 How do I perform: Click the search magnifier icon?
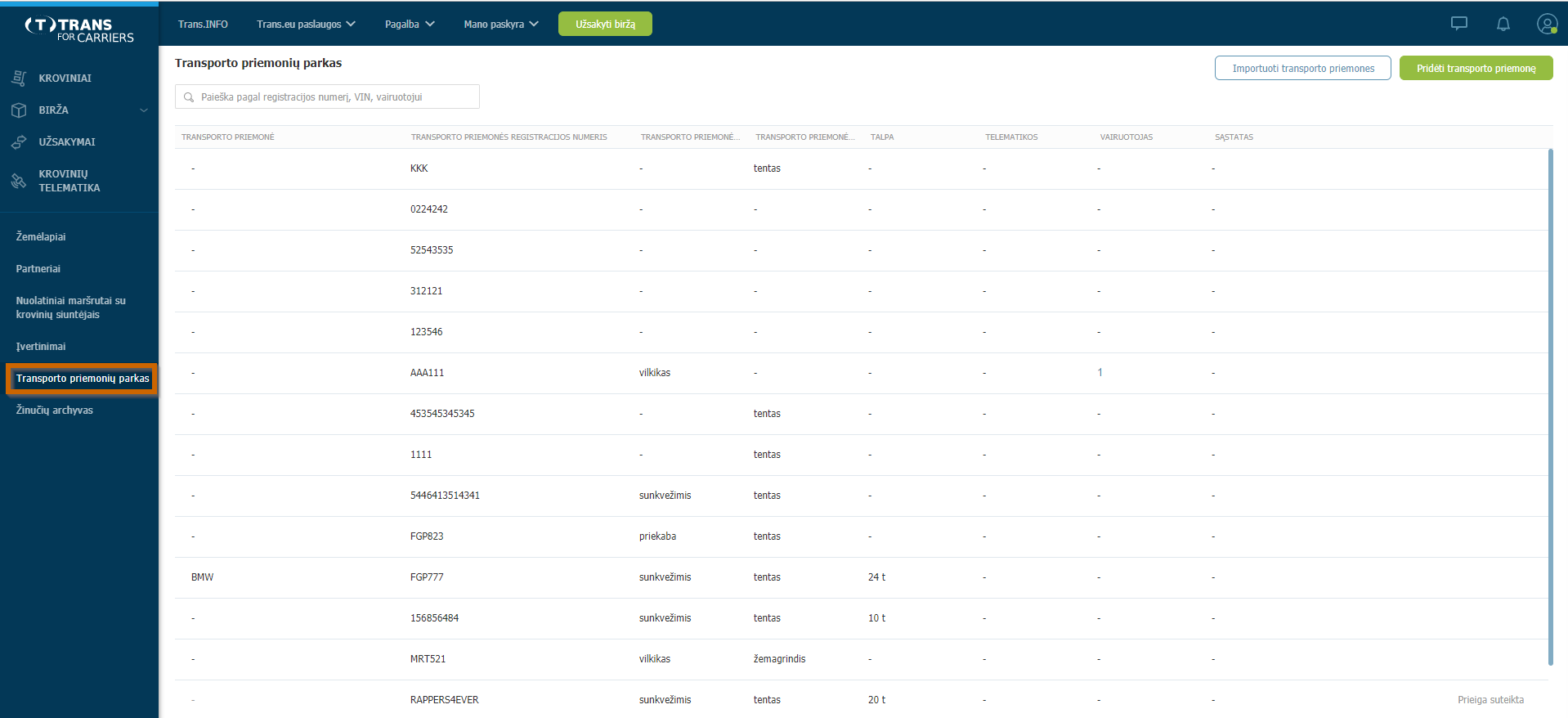[x=189, y=97]
